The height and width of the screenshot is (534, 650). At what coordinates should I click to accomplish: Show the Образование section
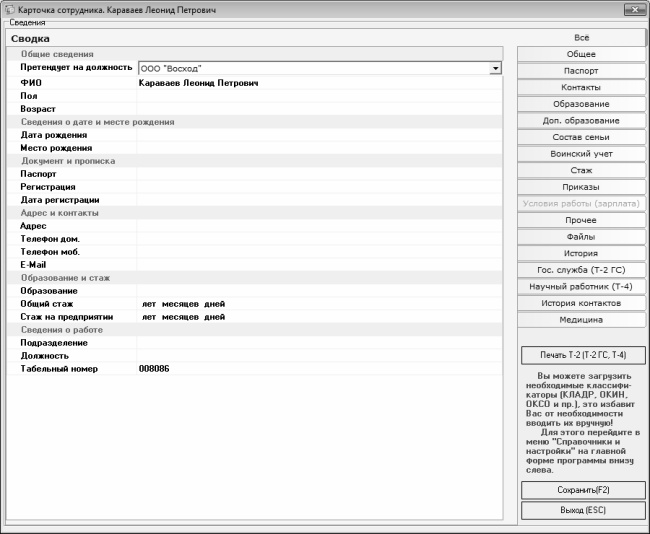581,104
